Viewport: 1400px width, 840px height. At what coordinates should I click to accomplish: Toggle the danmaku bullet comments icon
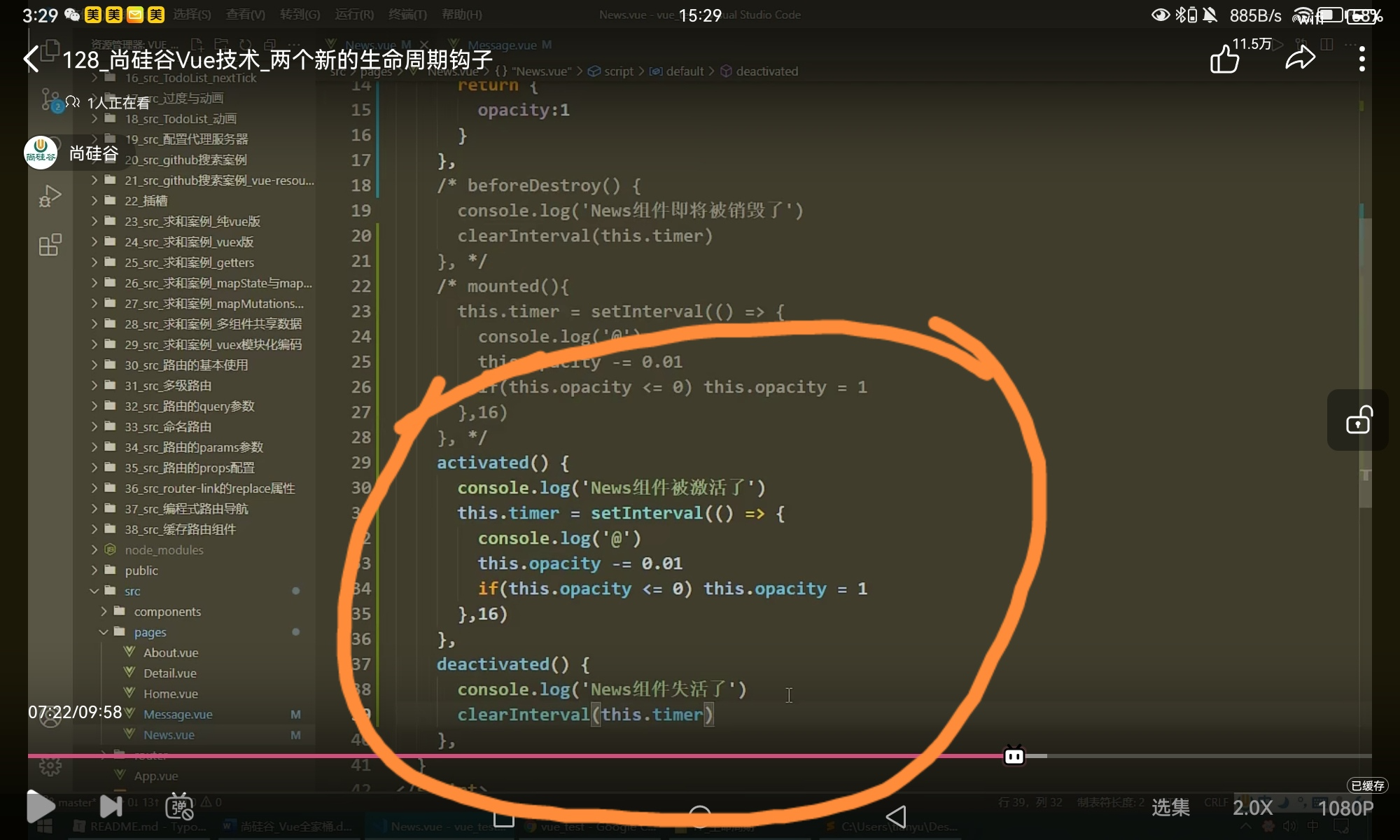(x=179, y=806)
